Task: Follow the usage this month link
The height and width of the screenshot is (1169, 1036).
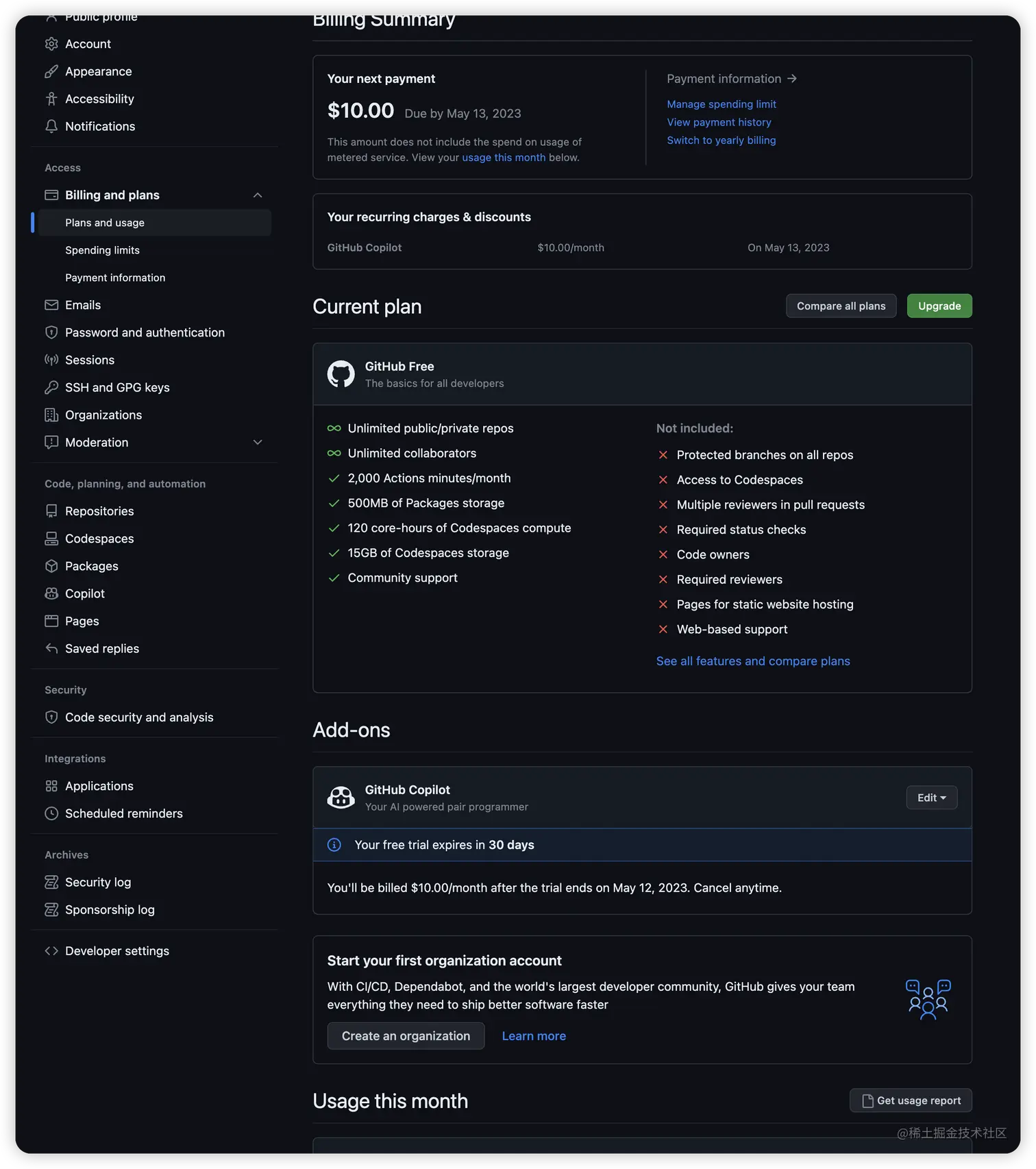Action: [x=504, y=158]
